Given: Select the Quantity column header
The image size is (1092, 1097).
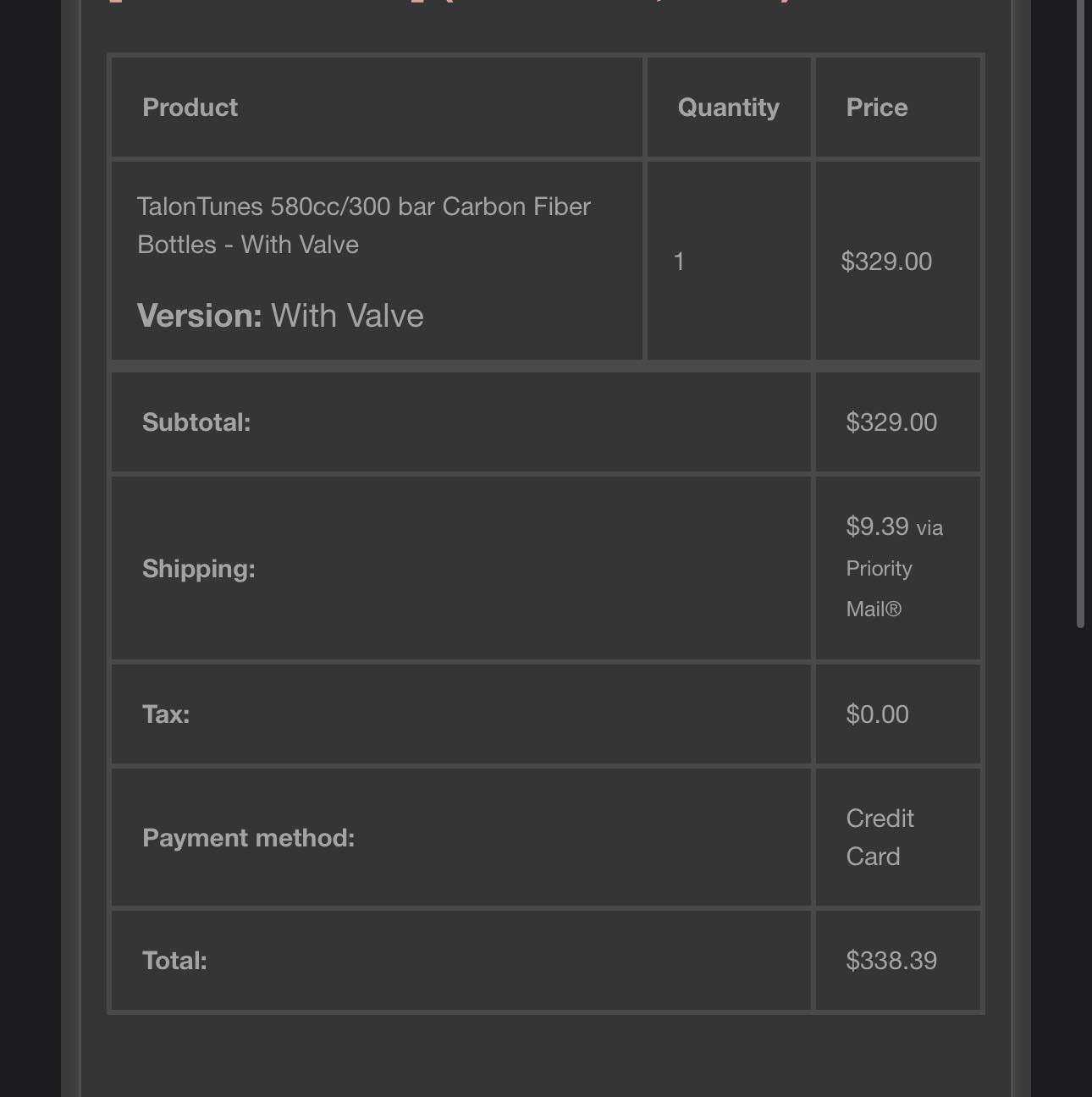Looking at the screenshot, I should coord(728,107).
